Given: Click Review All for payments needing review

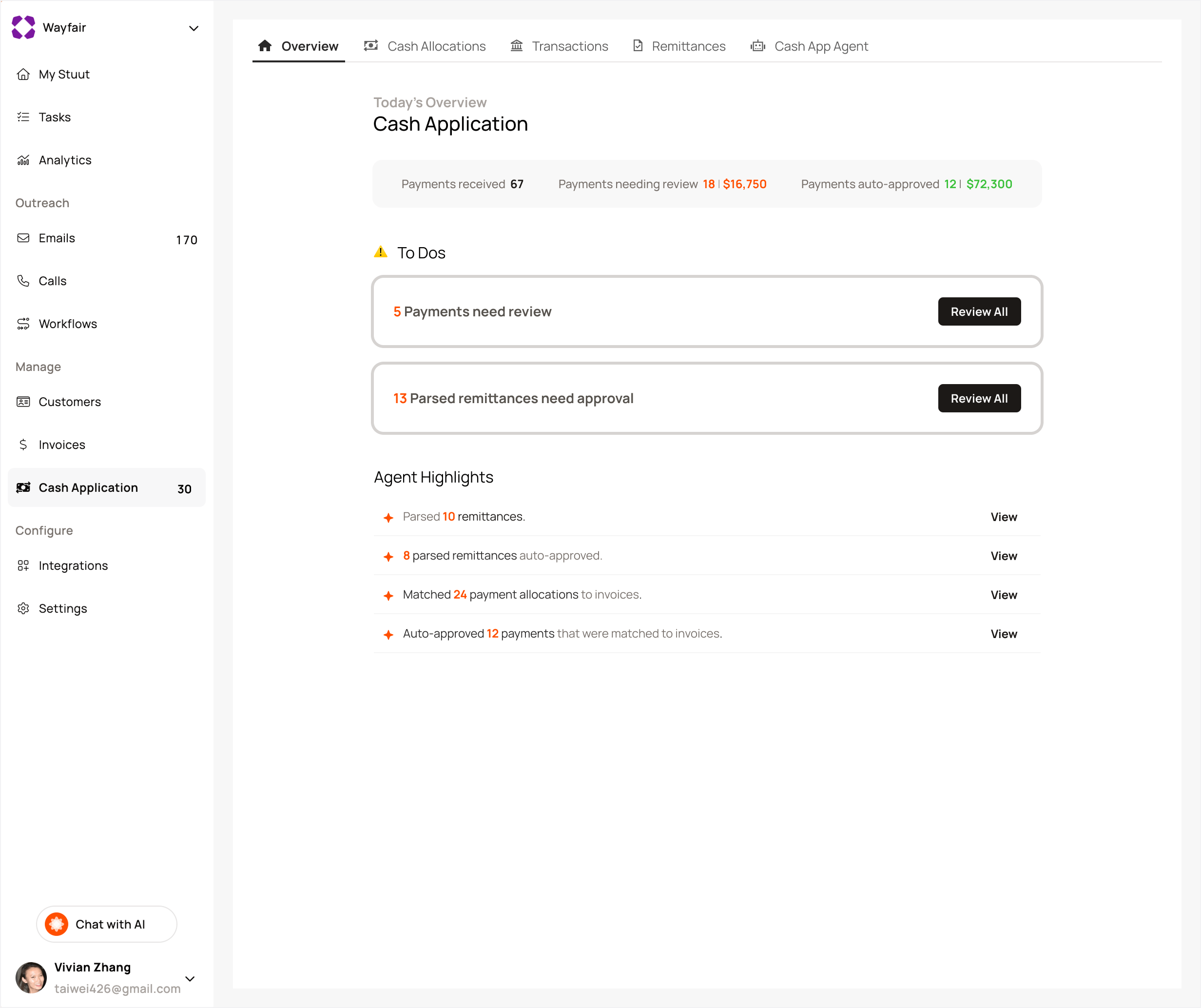Looking at the screenshot, I should point(979,312).
